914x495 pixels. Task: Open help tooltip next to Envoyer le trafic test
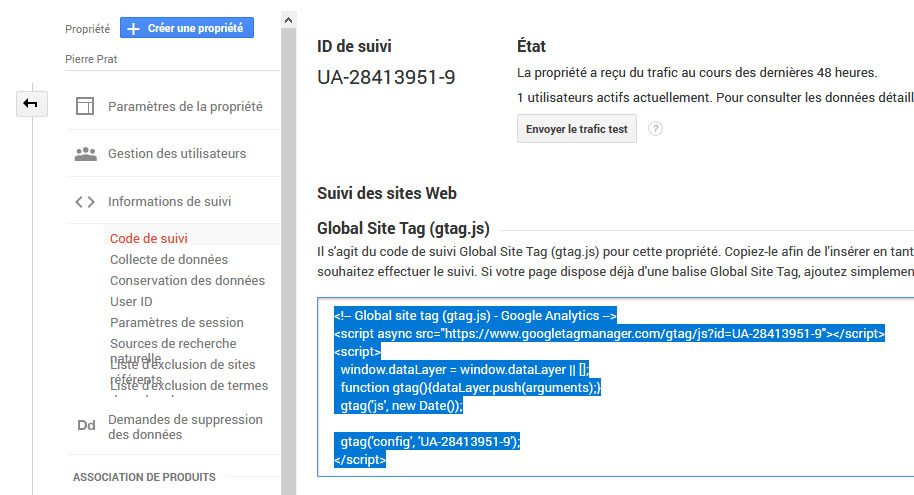655,129
